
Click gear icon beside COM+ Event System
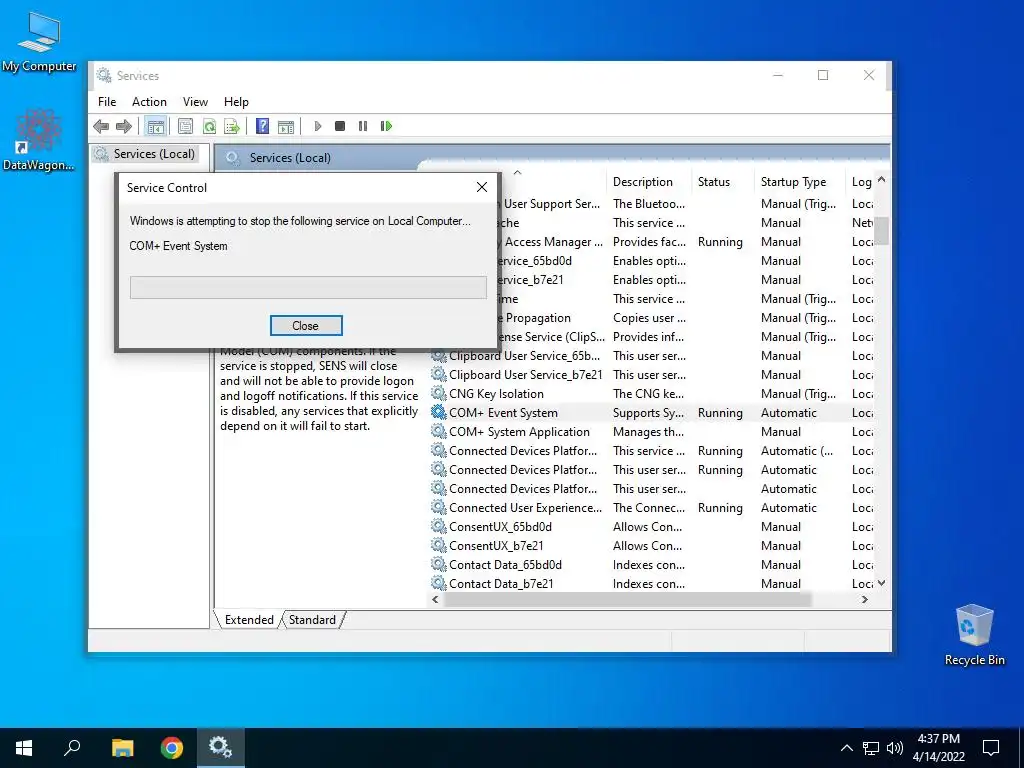[x=438, y=412]
